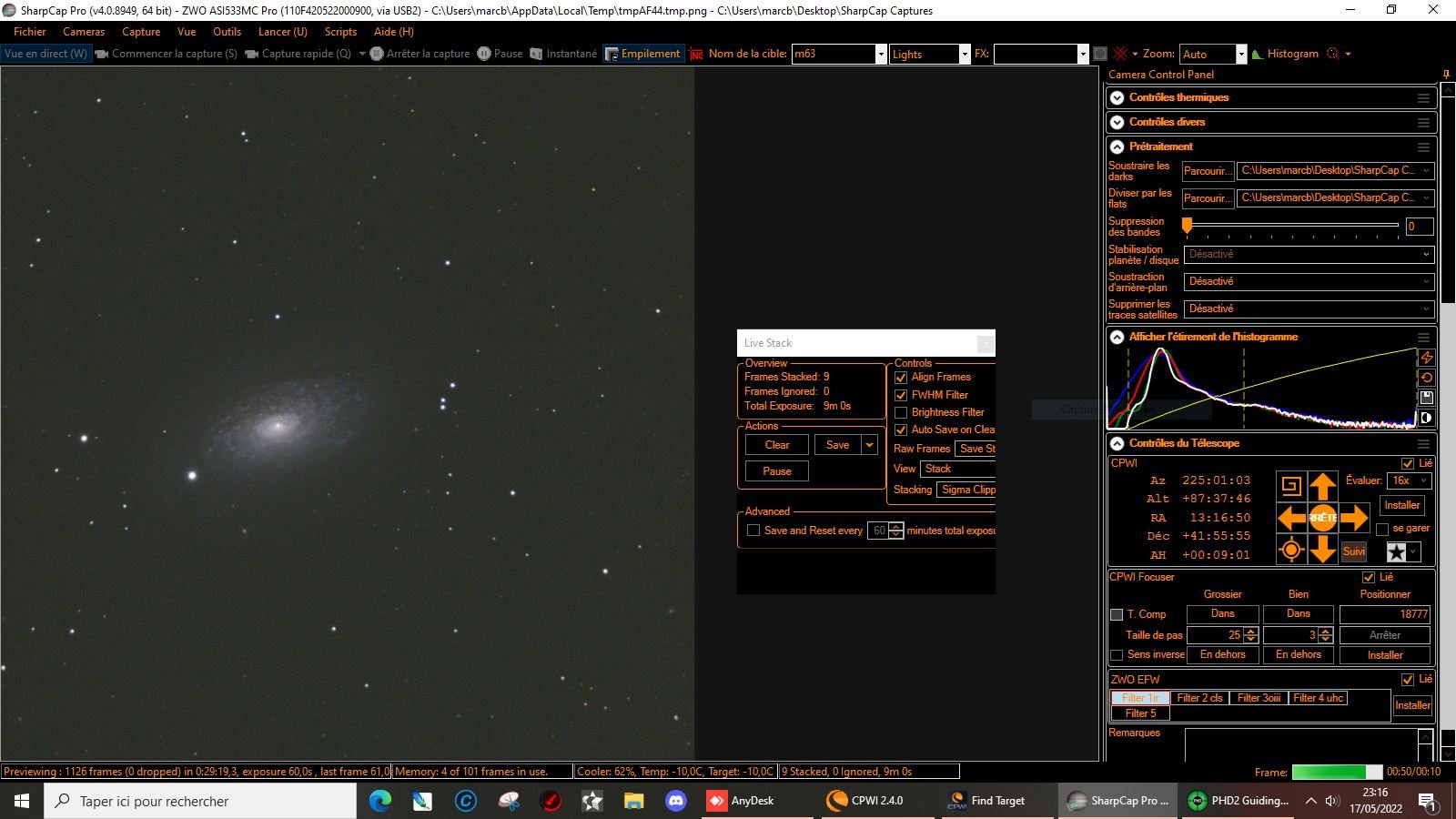Move telescope left with the left arrow
The height and width of the screenshot is (819, 1456).
1291,518
